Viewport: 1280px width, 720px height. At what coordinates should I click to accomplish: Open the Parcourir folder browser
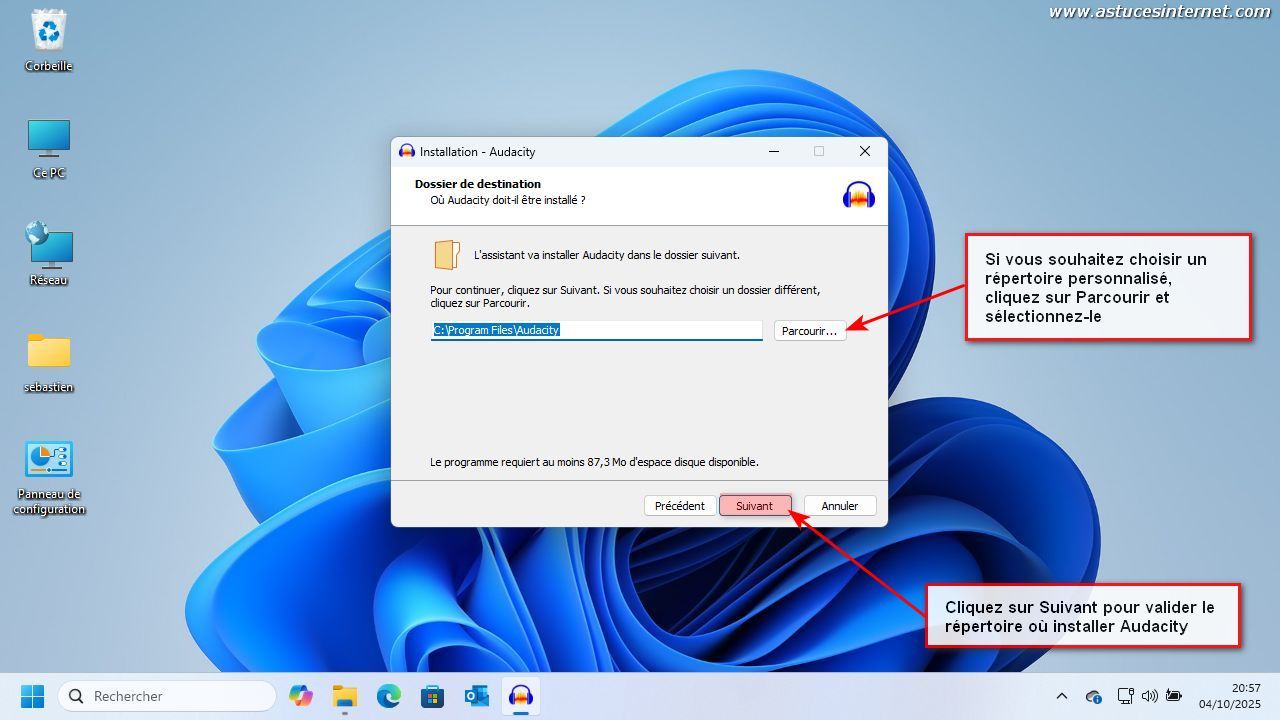(809, 331)
